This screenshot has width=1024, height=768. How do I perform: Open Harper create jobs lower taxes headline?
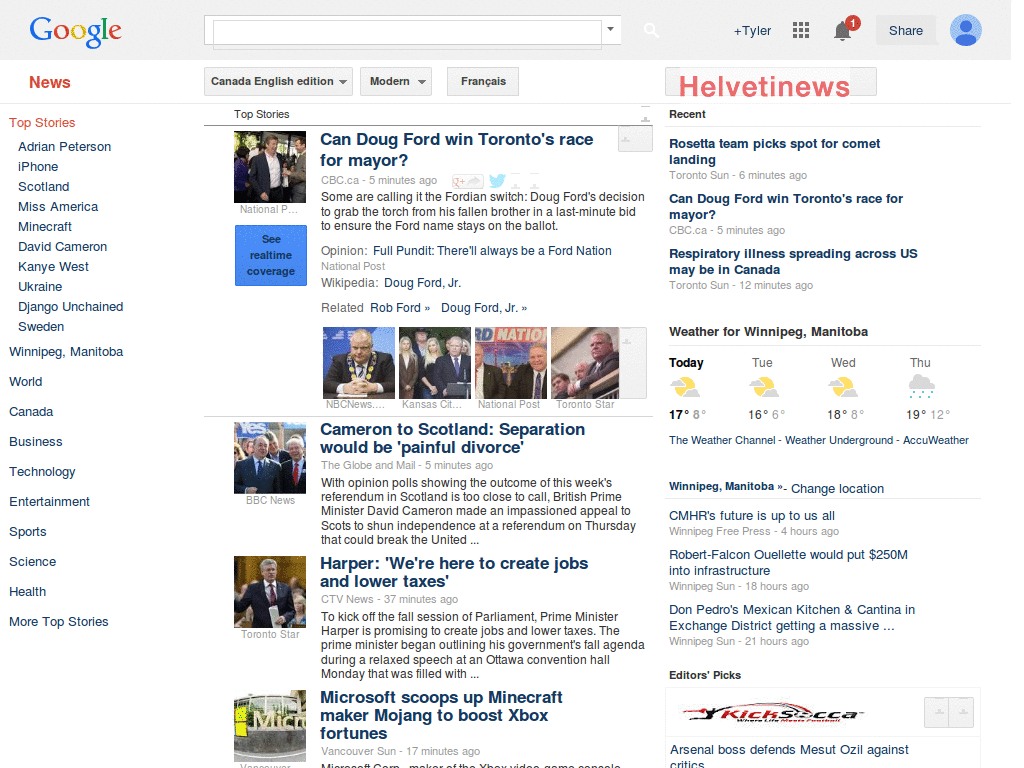(x=454, y=572)
